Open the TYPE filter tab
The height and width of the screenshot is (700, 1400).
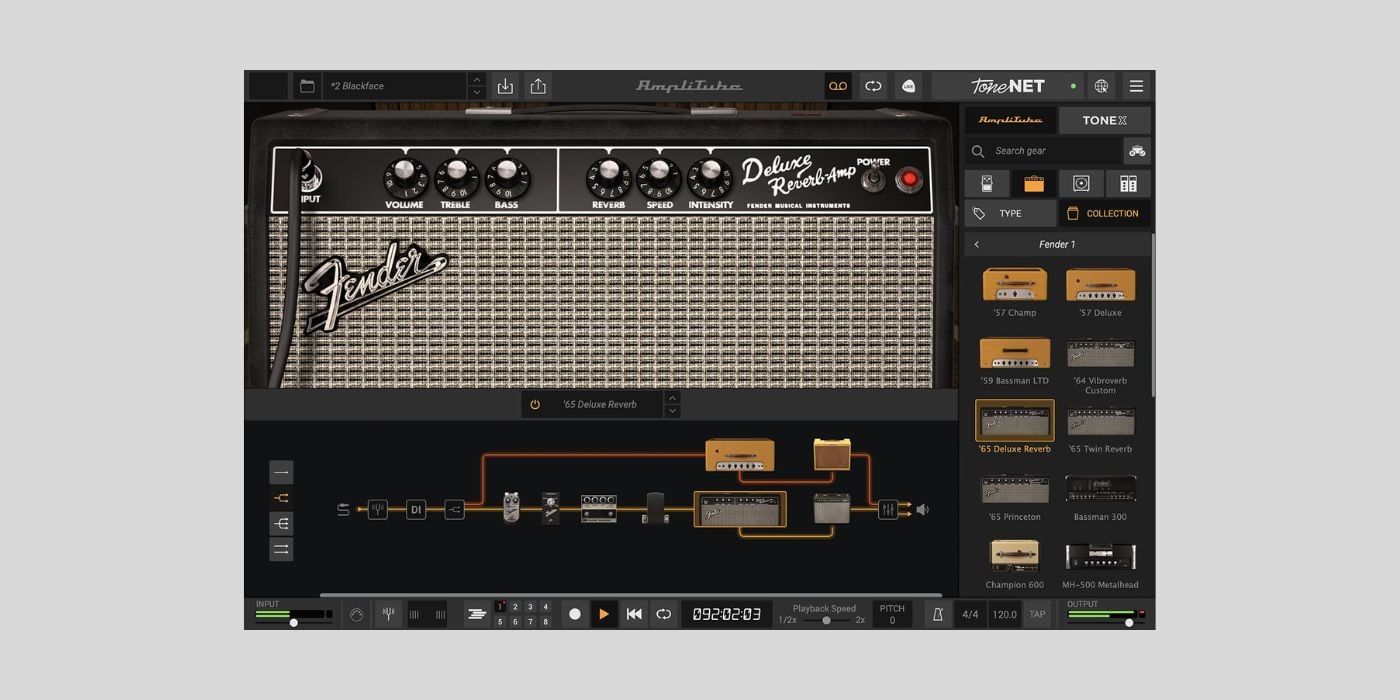(1009, 213)
